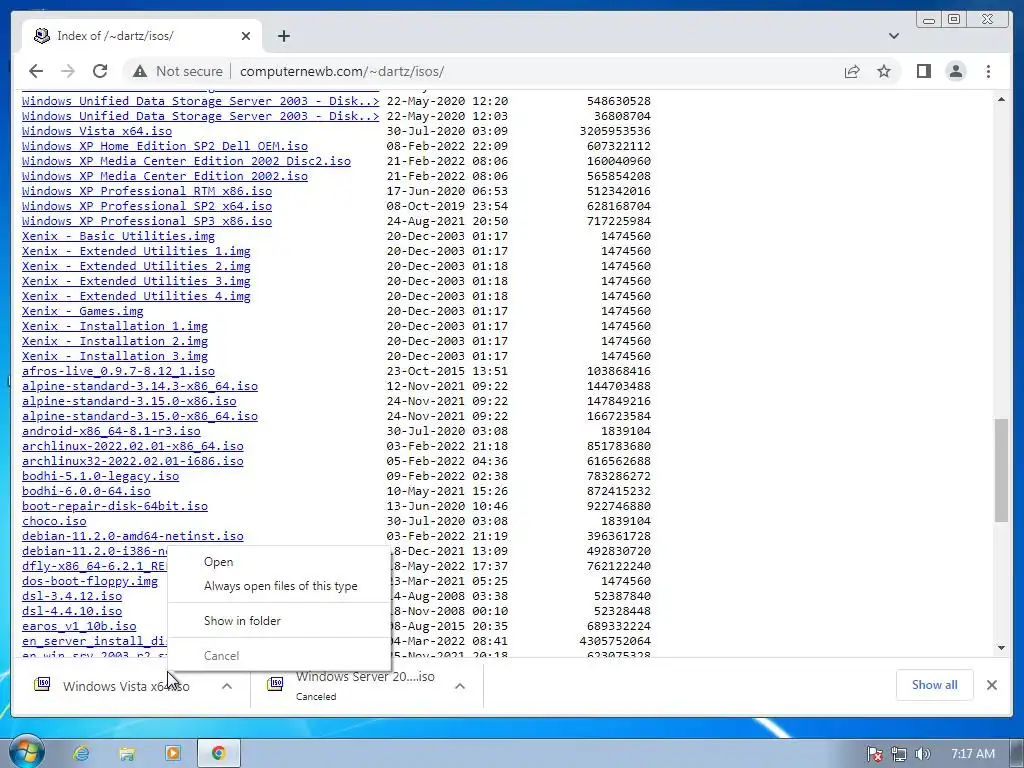The width and height of the screenshot is (1024, 768).
Task: Download Windows Vista x64.iso link
Action: 97,131
